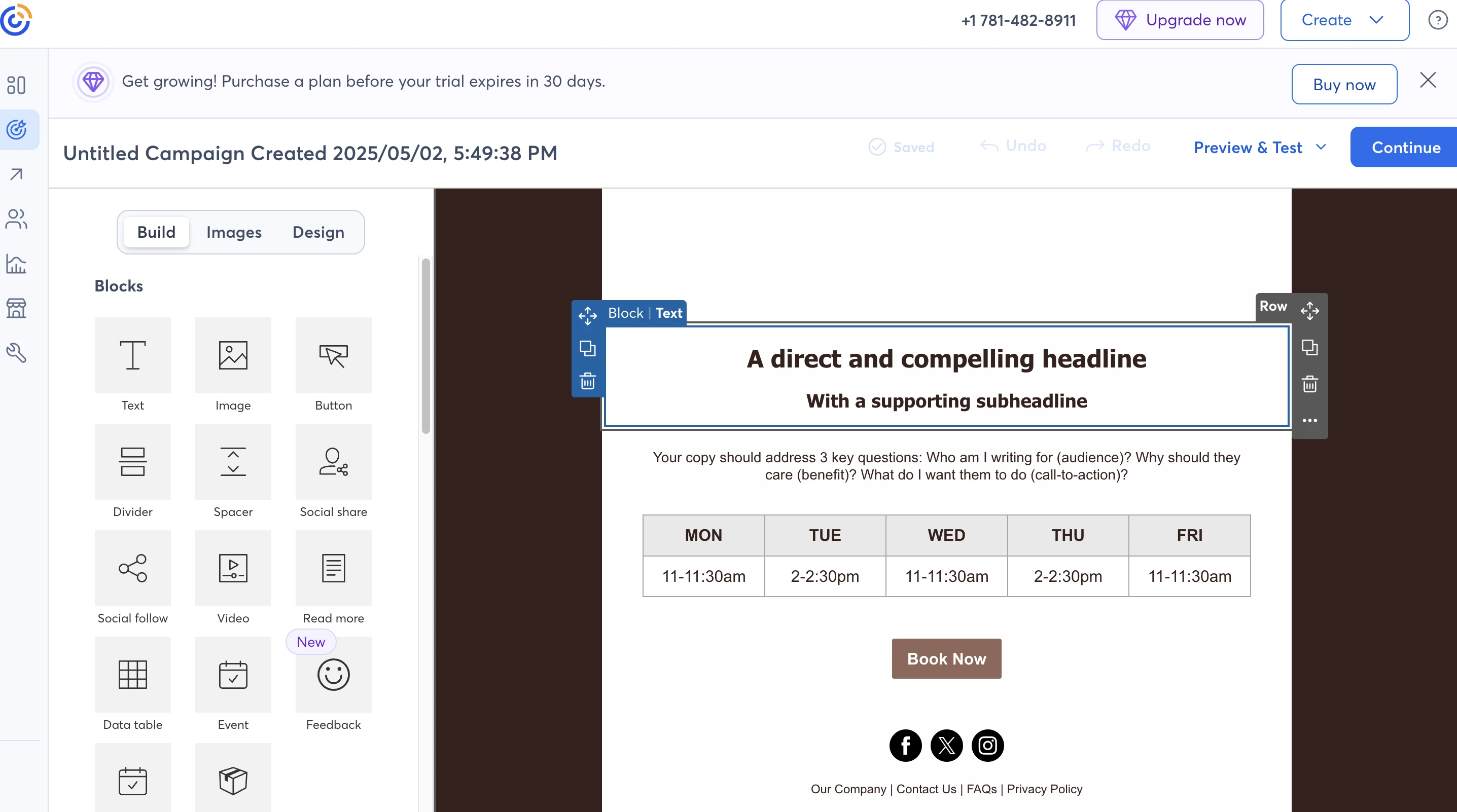
Task: Dismiss the trial banner
Action: (x=1428, y=80)
